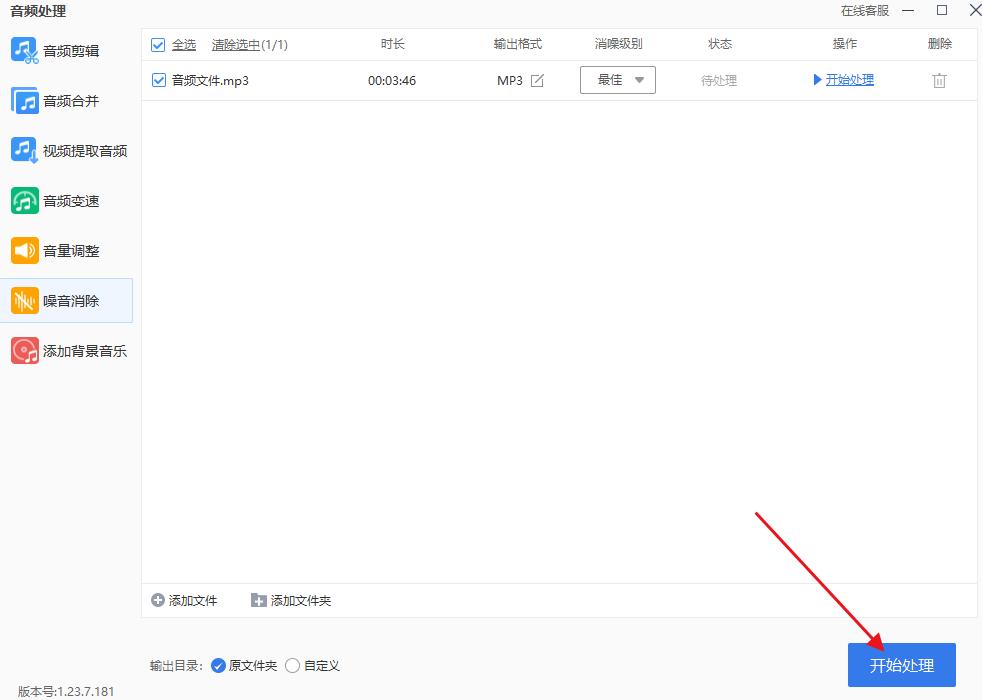
Task: Delete 音频文件.mp3 using the trash icon
Action: [938, 80]
